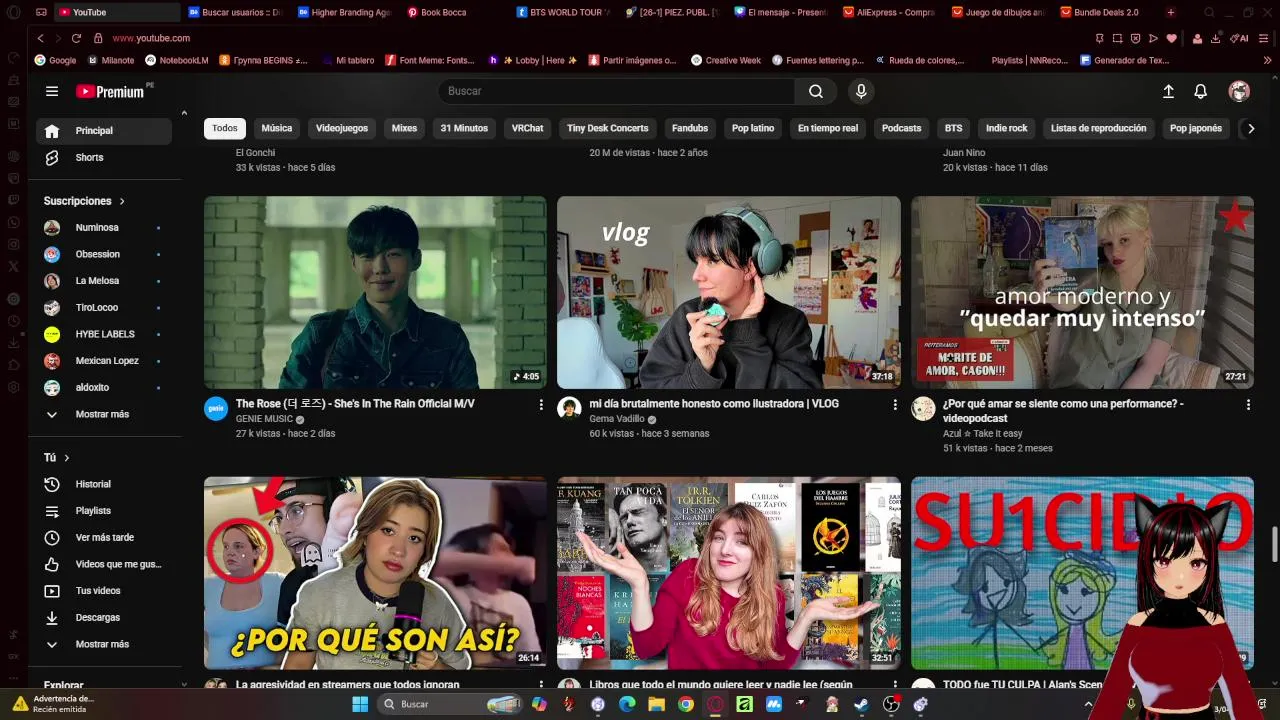Image resolution: width=1280 pixels, height=720 pixels.
Task: Click the Windows taskbar Buscar box
Action: pos(450,704)
